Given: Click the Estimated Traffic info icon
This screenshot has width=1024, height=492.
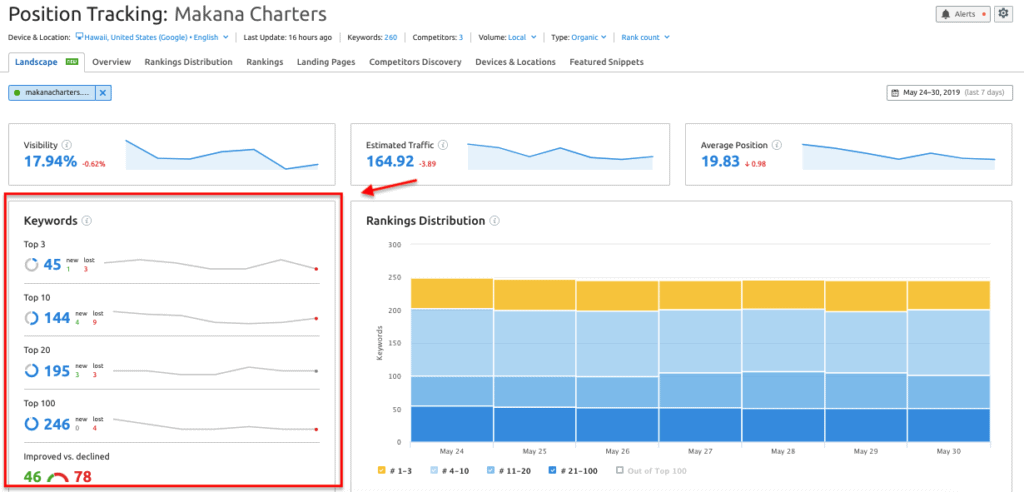Looking at the screenshot, I should (442, 145).
